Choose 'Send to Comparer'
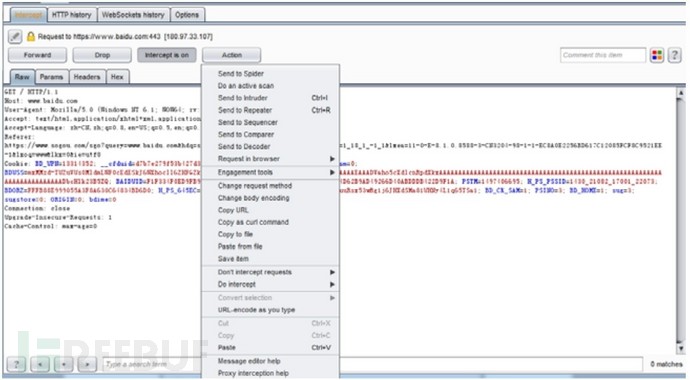Image resolution: width=690 pixels, height=380 pixels. (x=271, y=135)
